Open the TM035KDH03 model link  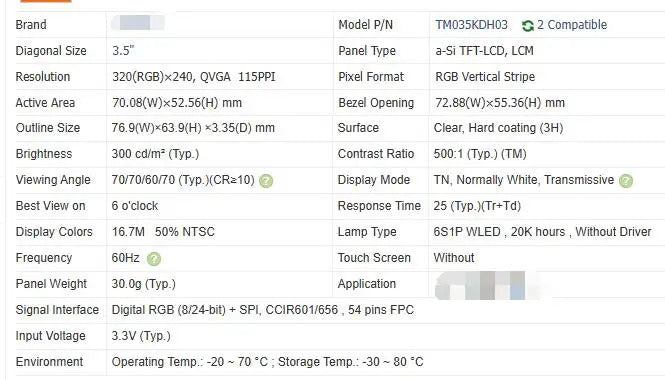471,25
